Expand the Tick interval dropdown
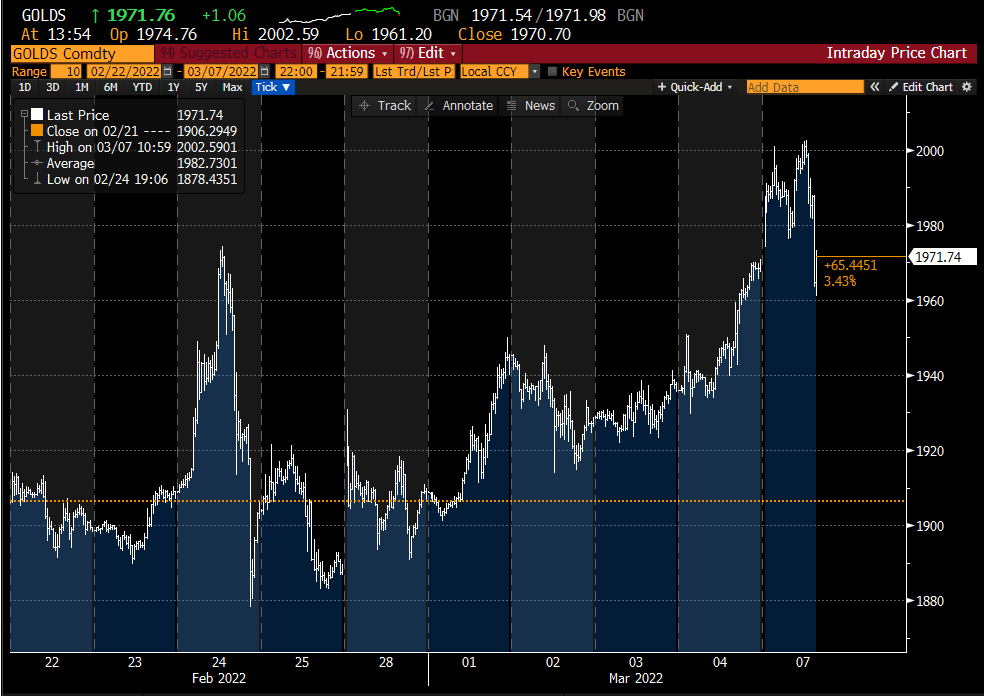The image size is (984, 696). (x=273, y=87)
